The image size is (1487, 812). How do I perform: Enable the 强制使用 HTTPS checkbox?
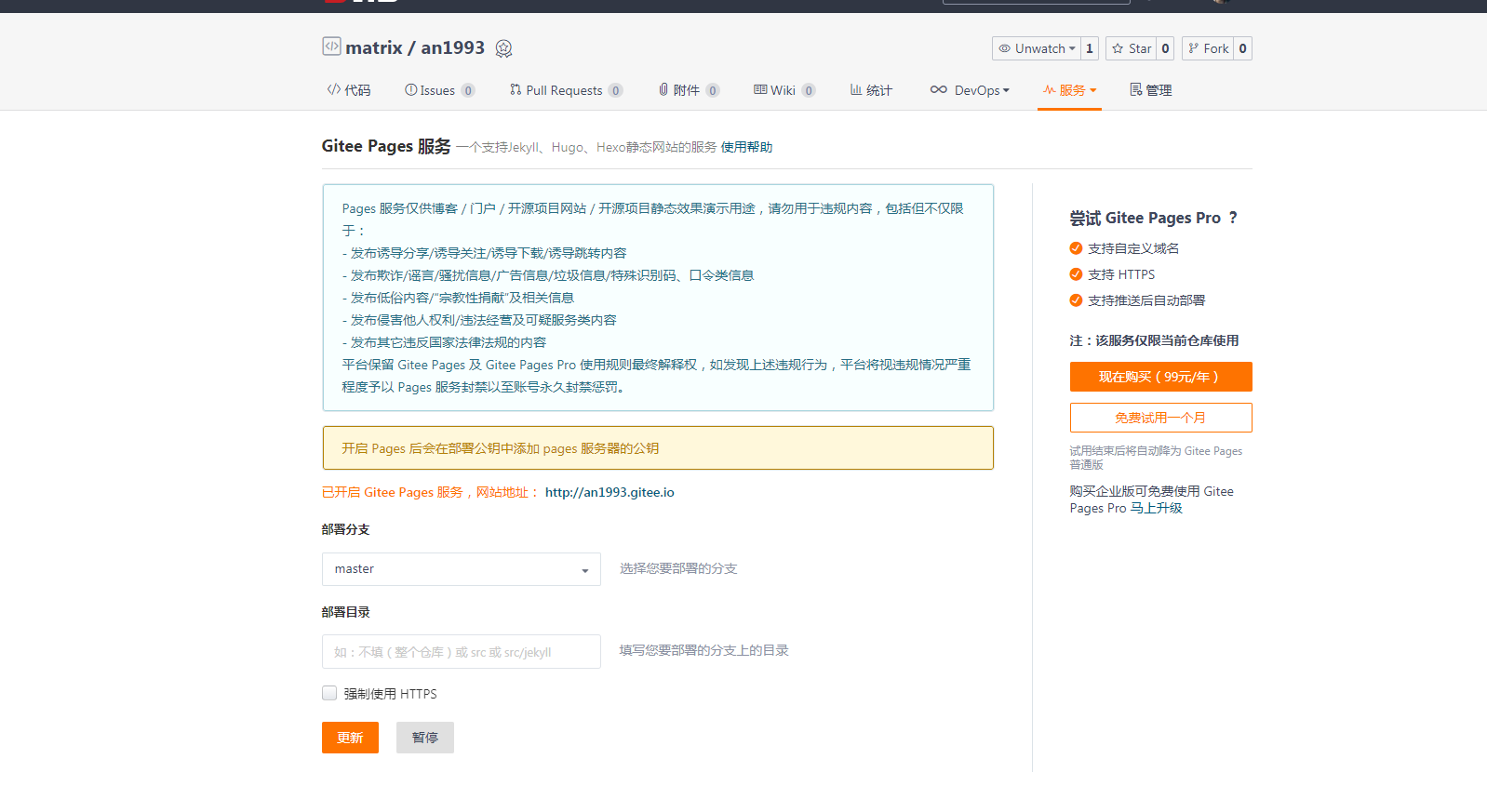click(x=329, y=693)
